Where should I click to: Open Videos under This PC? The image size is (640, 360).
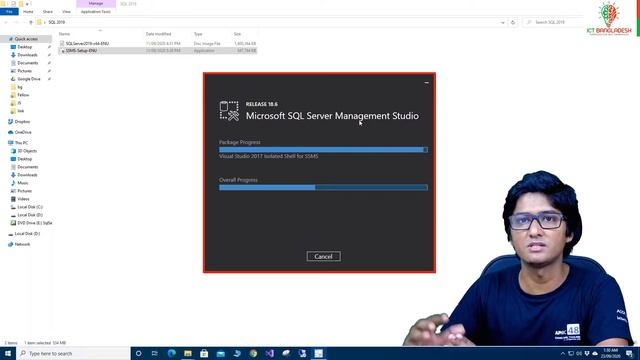tap(23, 199)
